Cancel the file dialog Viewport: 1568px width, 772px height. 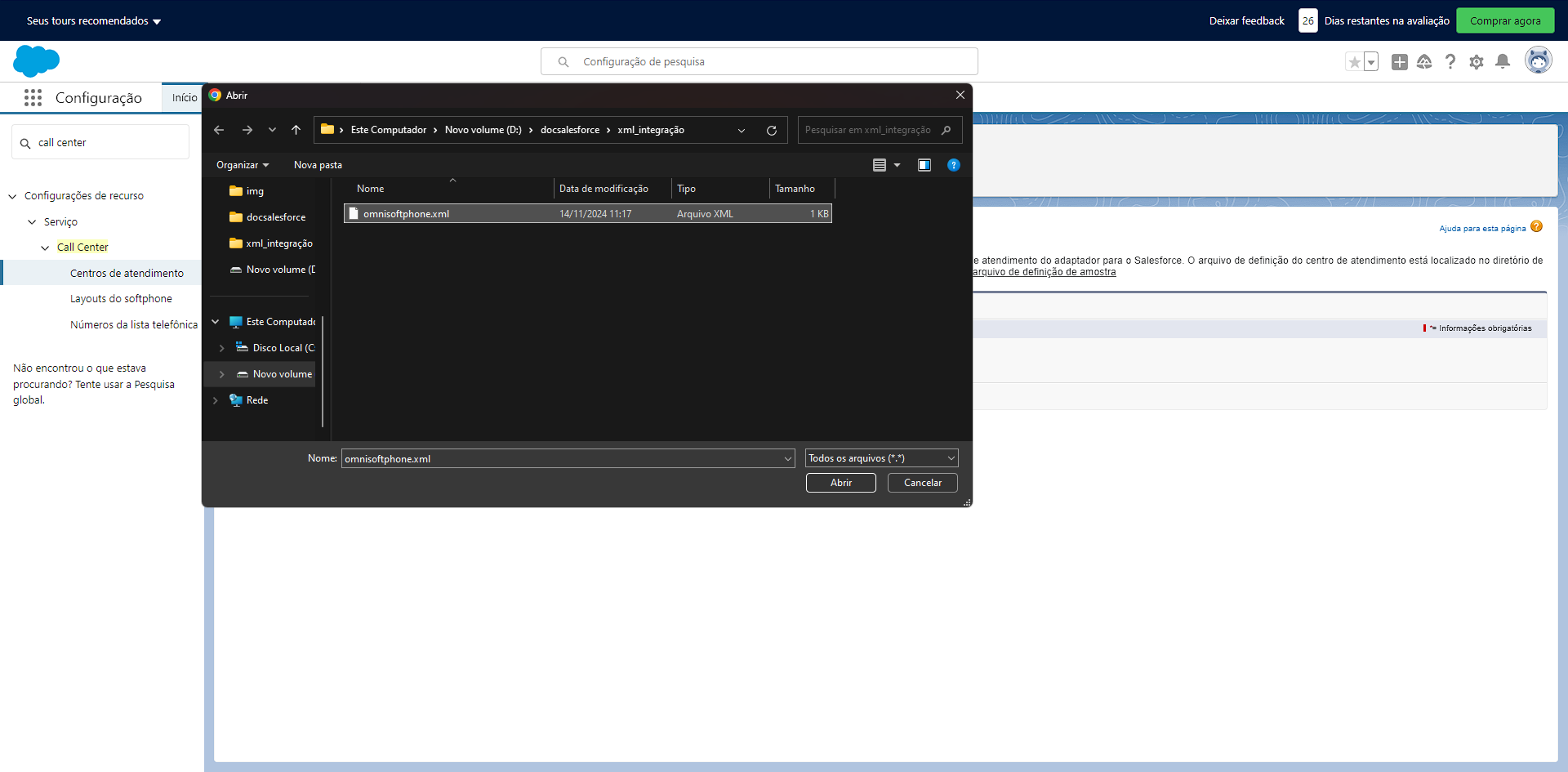[923, 483]
